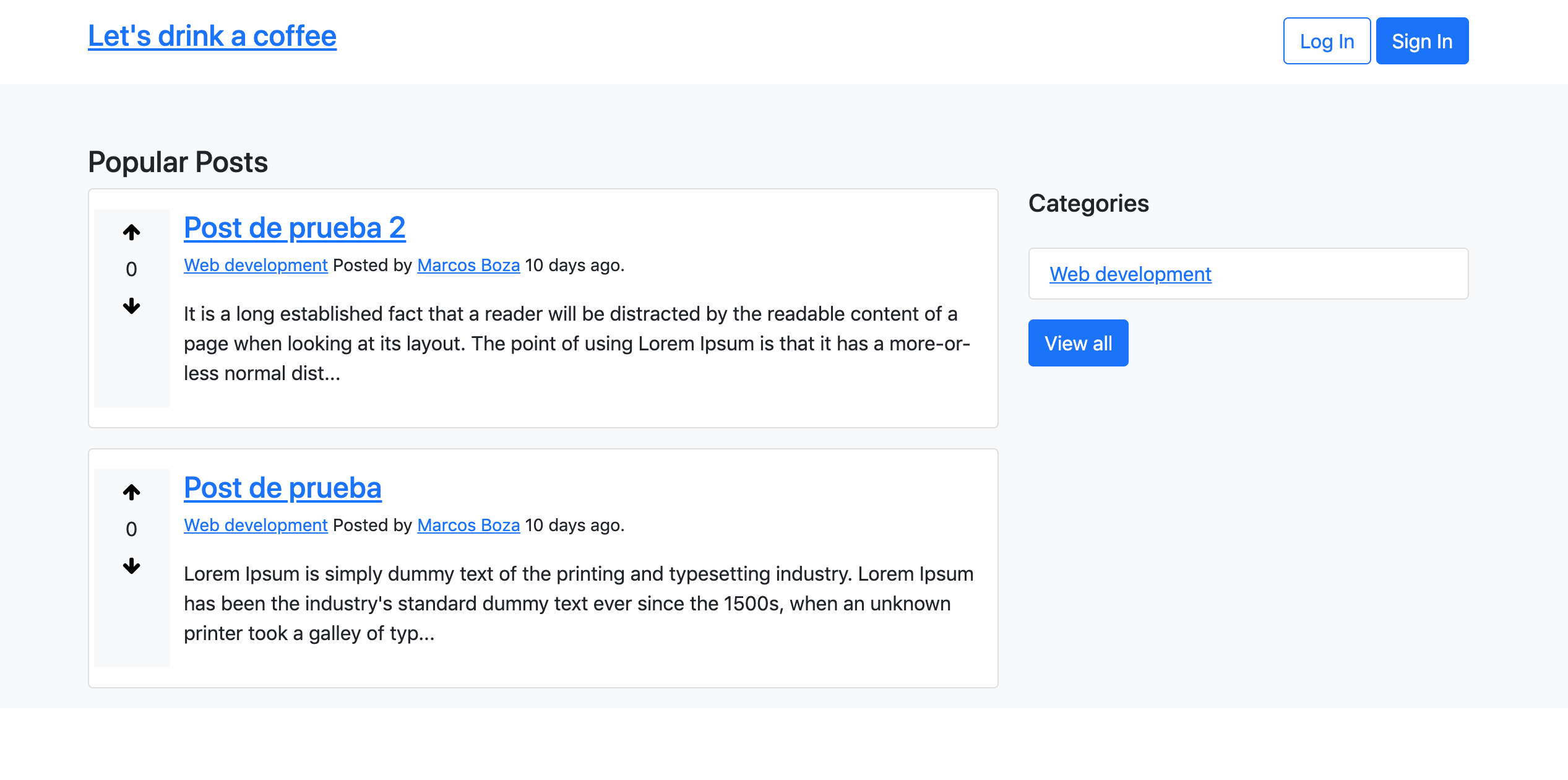Image resolution: width=1568 pixels, height=780 pixels.
Task: Open Marcos Boza profile from second post
Action: click(468, 526)
